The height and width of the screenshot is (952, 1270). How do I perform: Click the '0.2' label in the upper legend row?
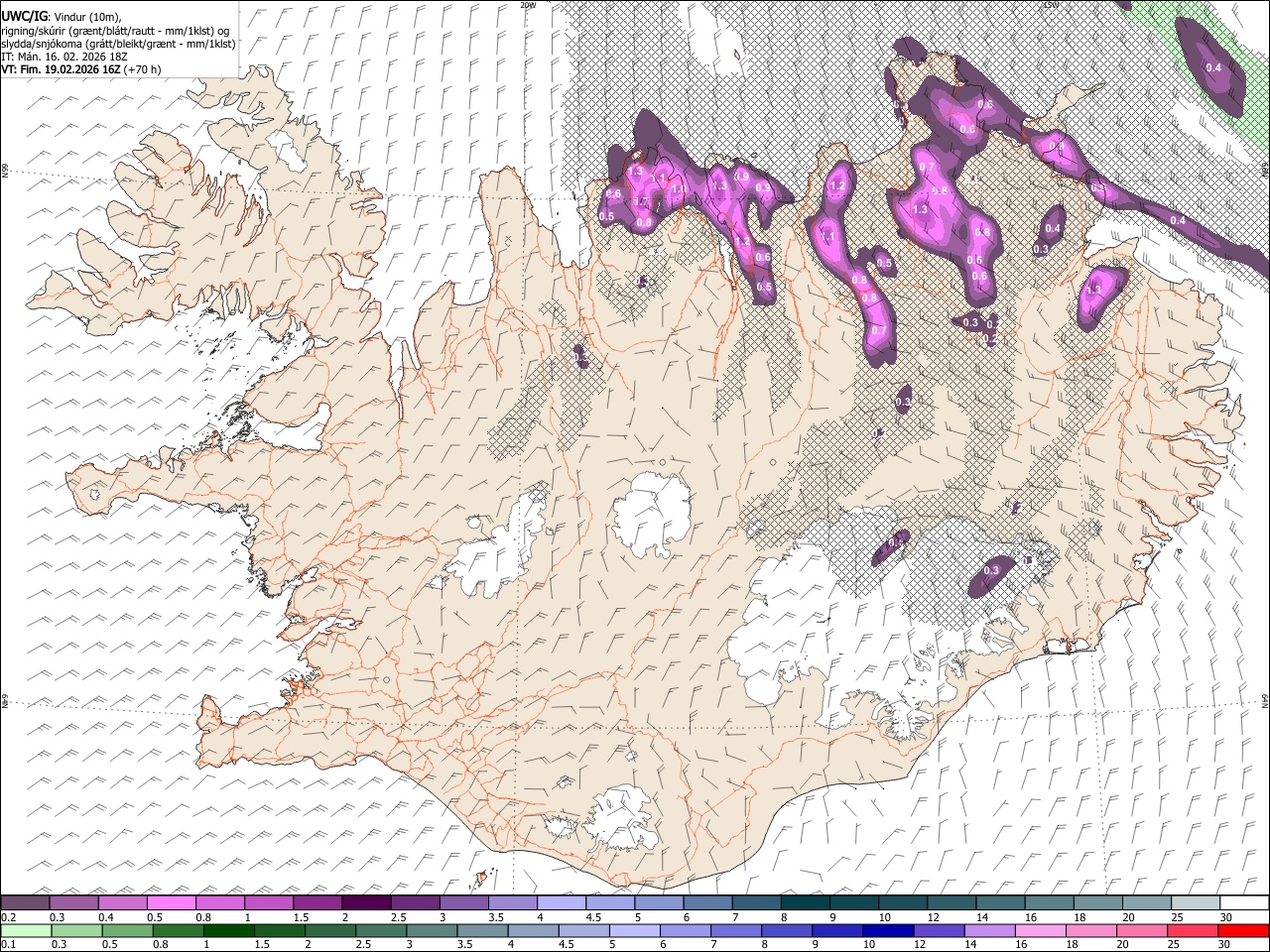(x=9, y=917)
